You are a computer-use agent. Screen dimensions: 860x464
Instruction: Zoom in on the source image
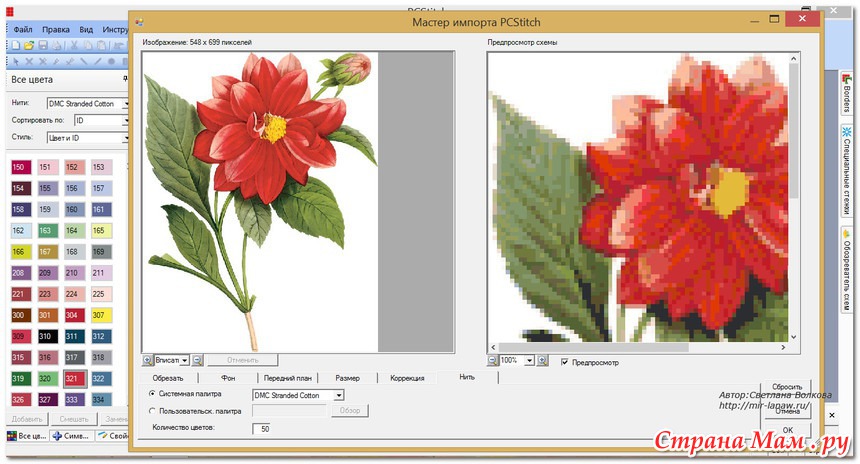(149, 360)
